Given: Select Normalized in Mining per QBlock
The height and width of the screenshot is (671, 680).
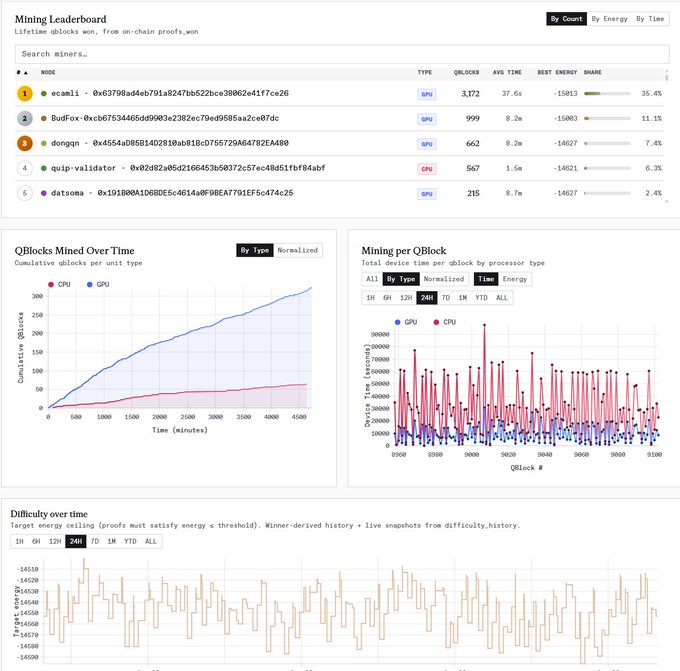Looking at the screenshot, I should point(444,279).
